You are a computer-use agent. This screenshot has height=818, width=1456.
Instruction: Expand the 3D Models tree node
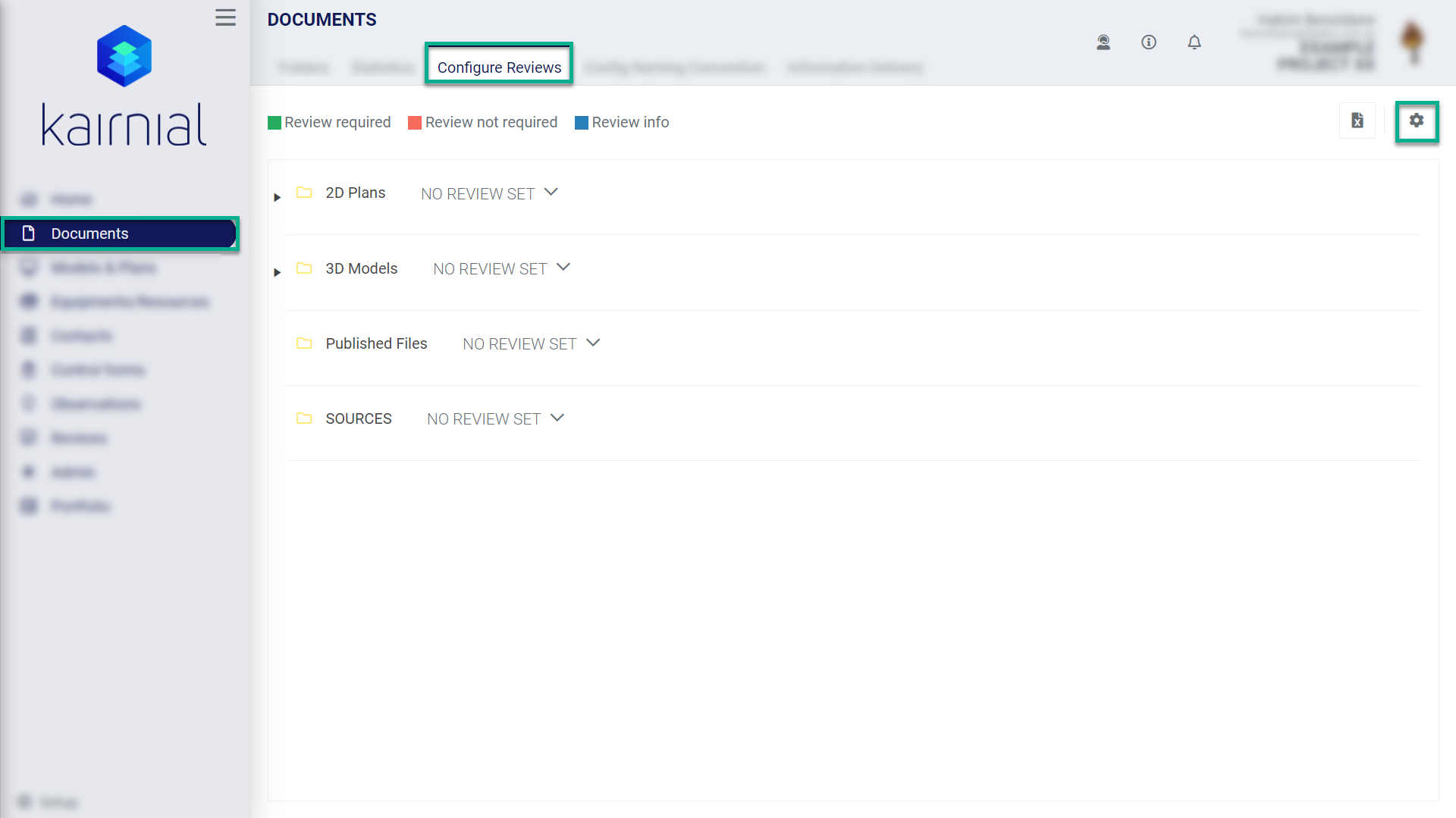coord(278,273)
